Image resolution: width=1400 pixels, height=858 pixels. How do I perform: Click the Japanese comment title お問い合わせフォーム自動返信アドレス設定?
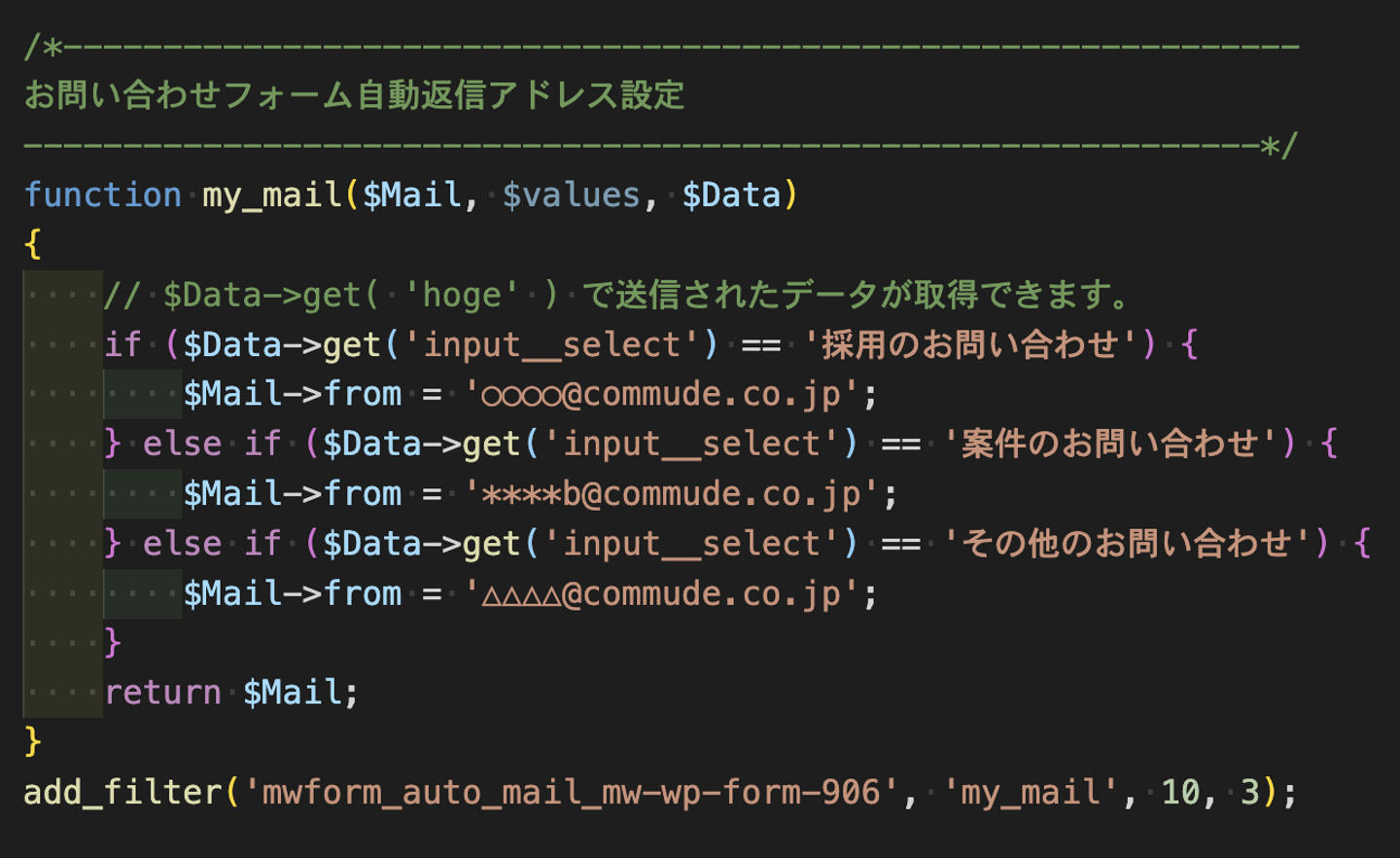click(354, 95)
